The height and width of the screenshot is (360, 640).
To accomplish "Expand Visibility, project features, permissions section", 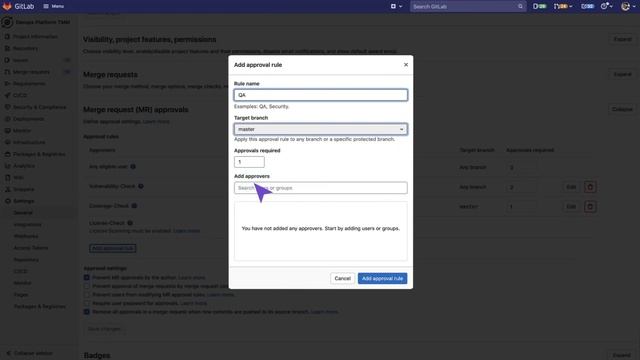I will pyautogui.click(x=622, y=39).
